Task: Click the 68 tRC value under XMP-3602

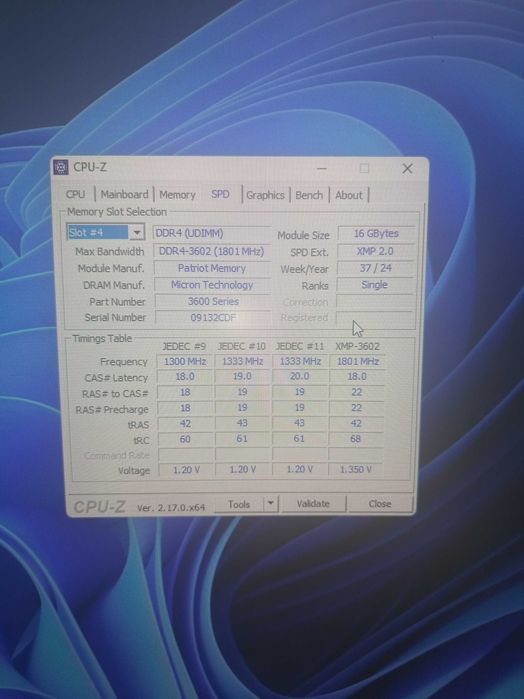Action: click(356, 439)
